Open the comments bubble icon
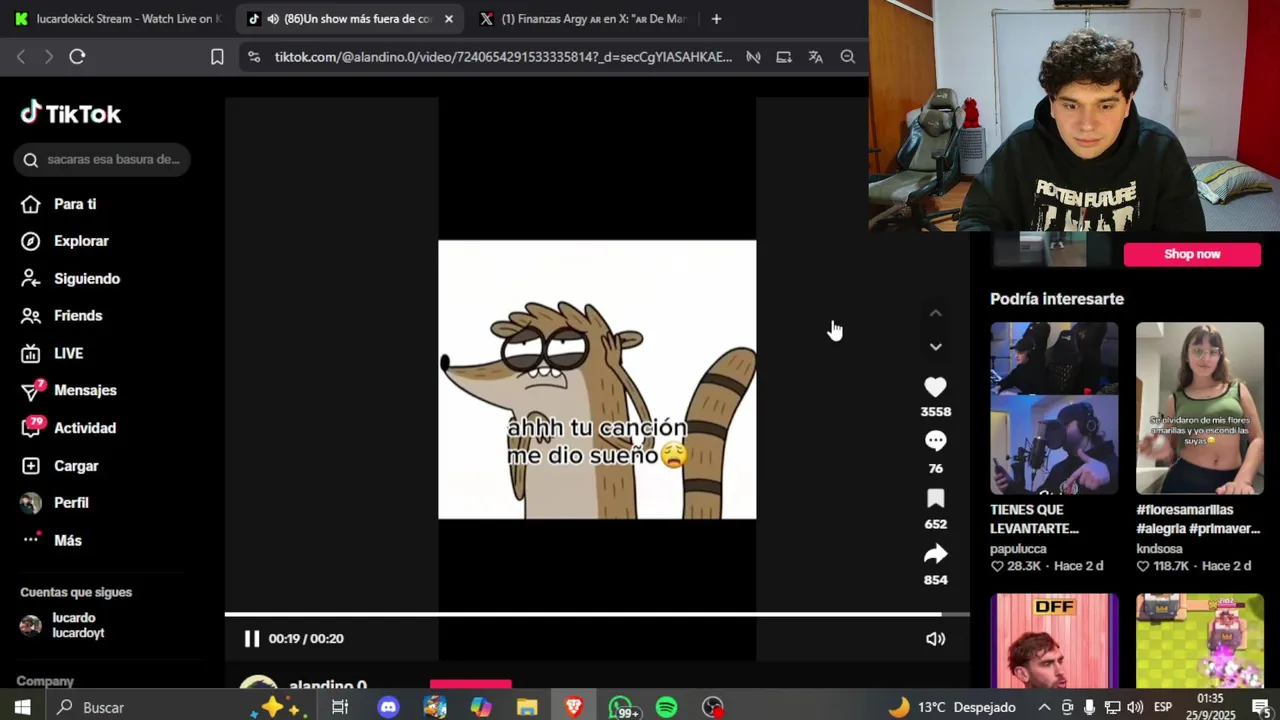This screenshot has height=720, width=1280. (935, 441)
